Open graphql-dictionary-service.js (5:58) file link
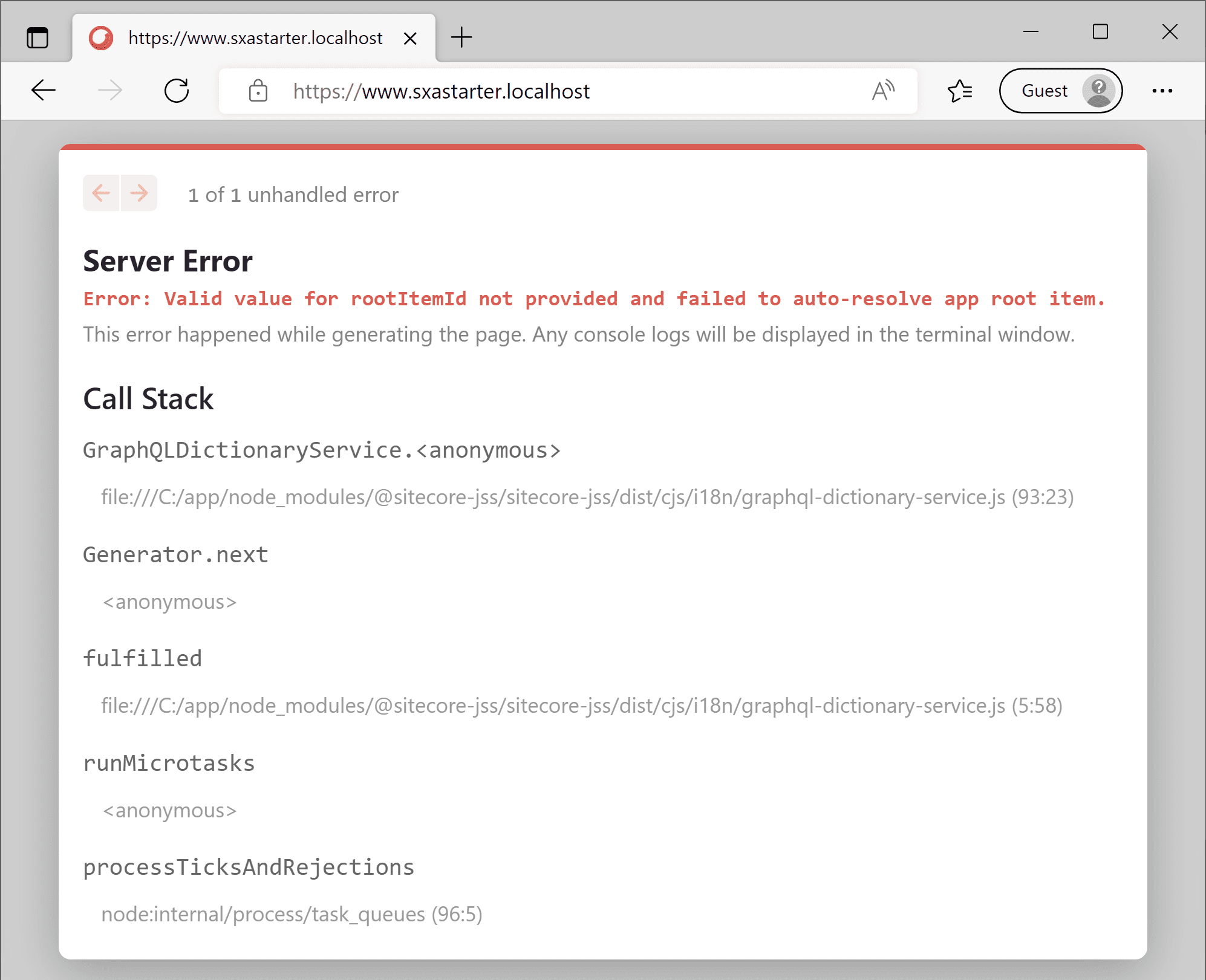 pyautogui.click(x=581, y=706)
